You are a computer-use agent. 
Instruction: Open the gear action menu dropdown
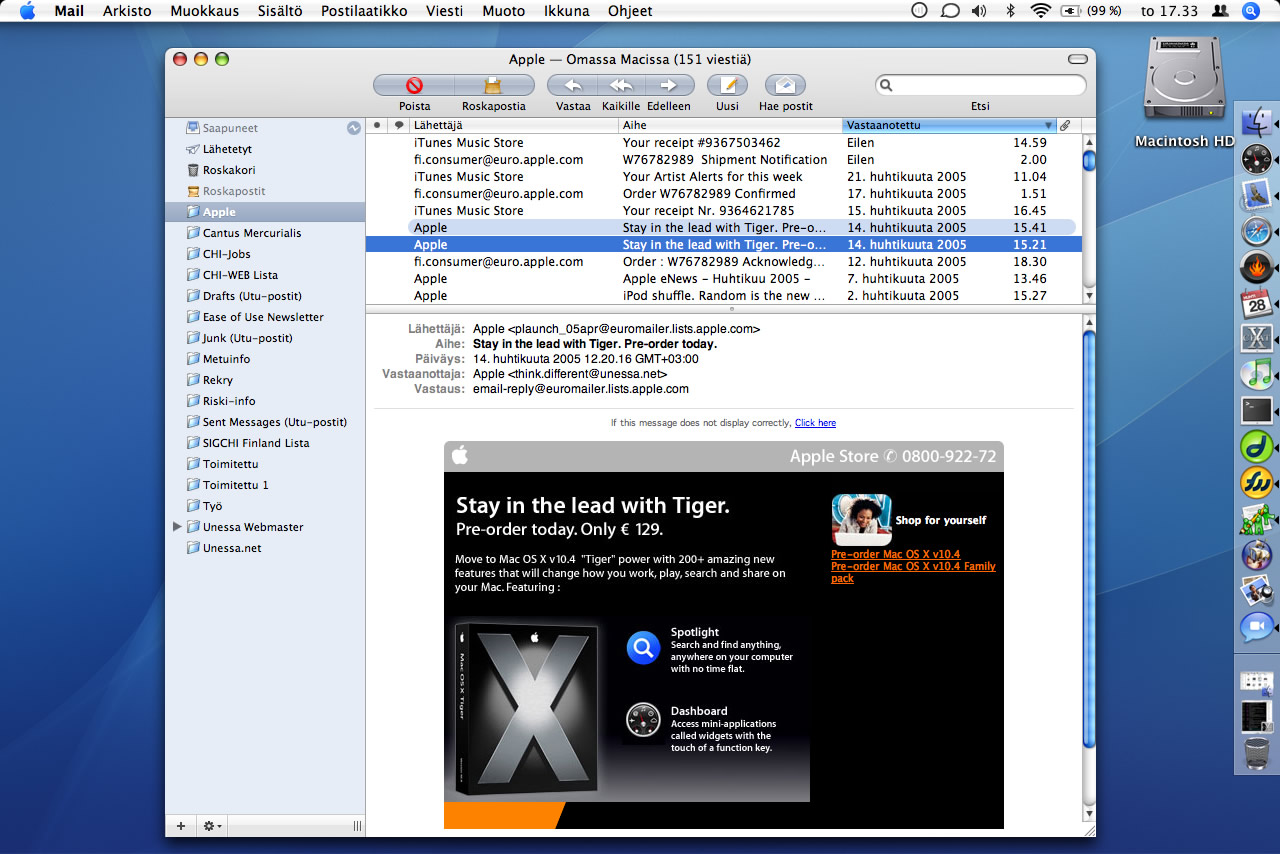[x=212, y=826]
